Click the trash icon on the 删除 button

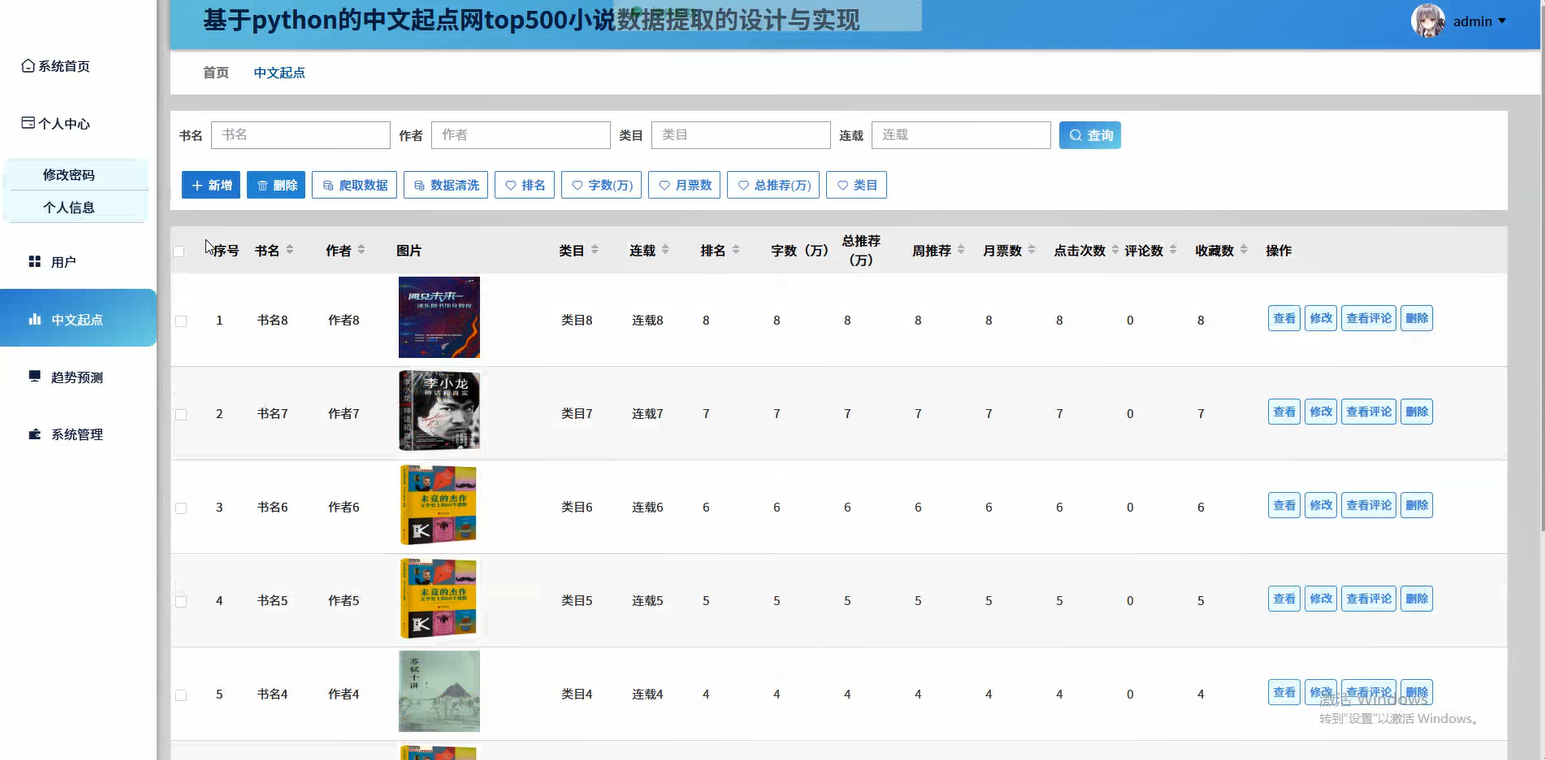click(262, 184)
